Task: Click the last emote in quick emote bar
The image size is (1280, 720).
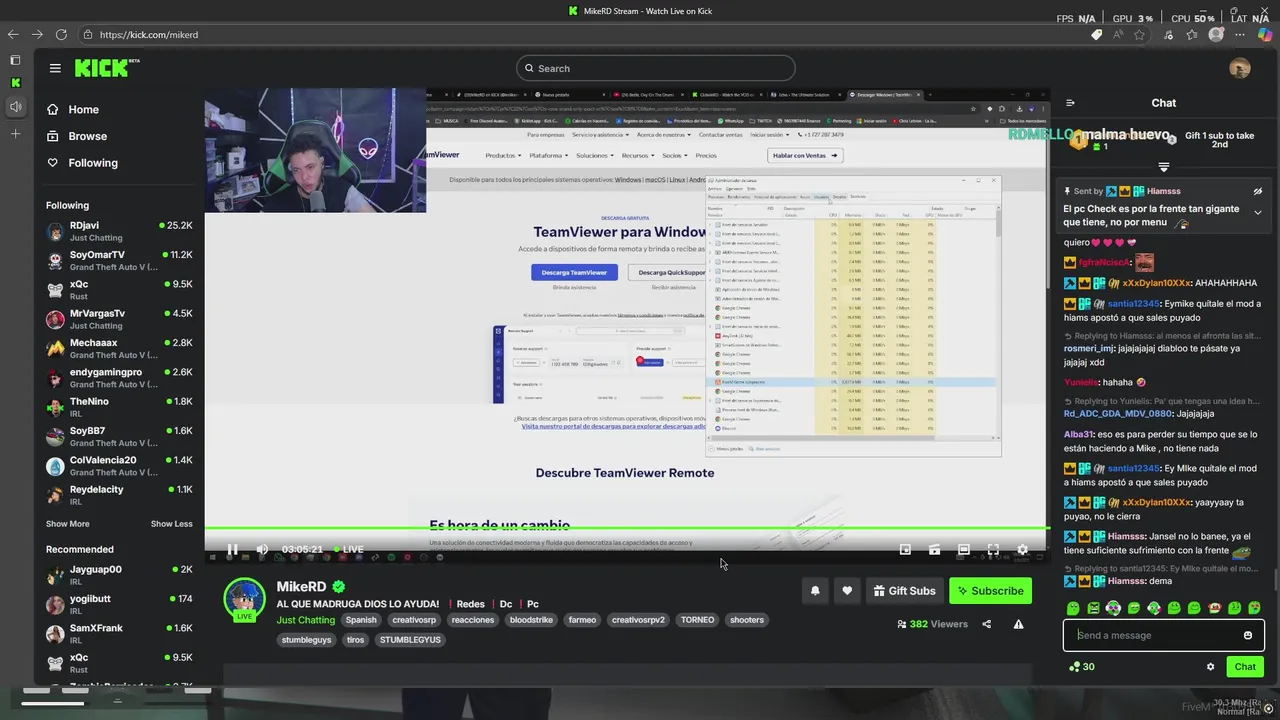Action: click(x=1255, y=608)
